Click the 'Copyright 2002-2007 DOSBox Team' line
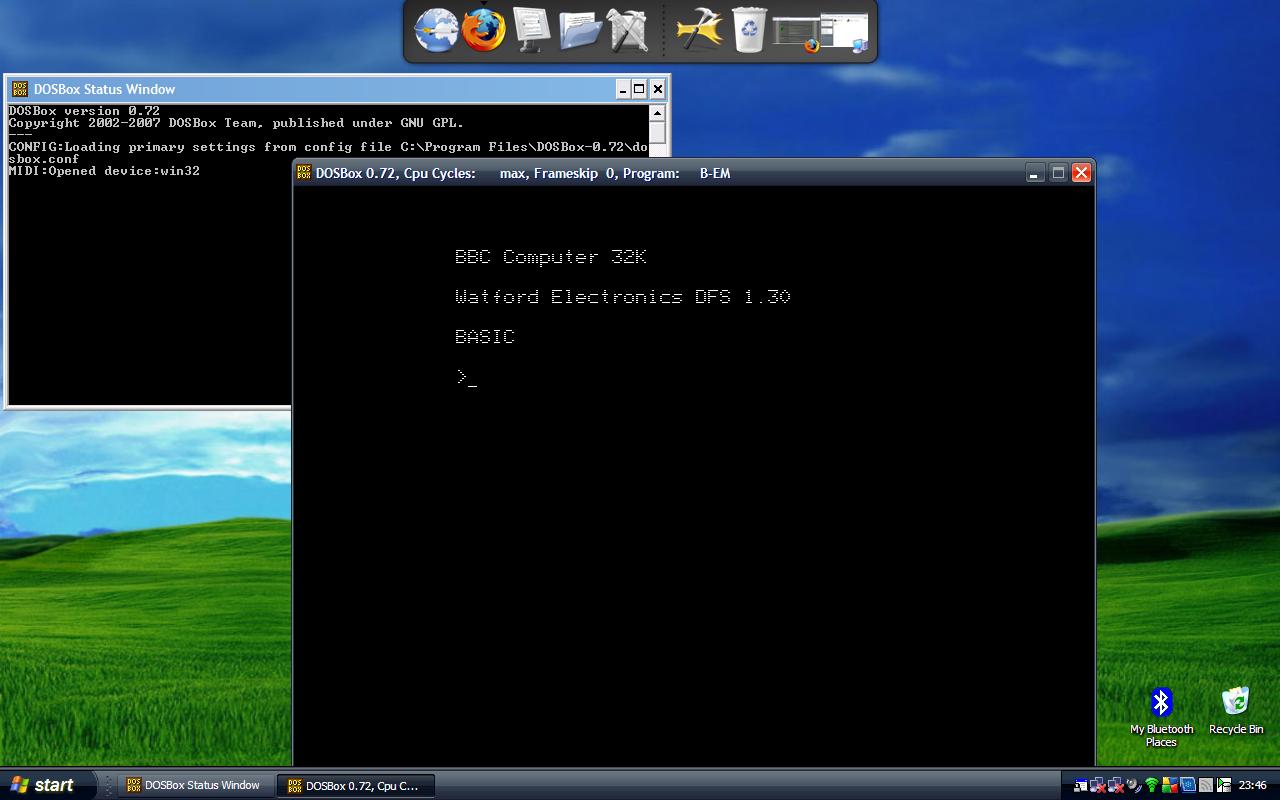 pyautogui.click(x=236, y=123)
